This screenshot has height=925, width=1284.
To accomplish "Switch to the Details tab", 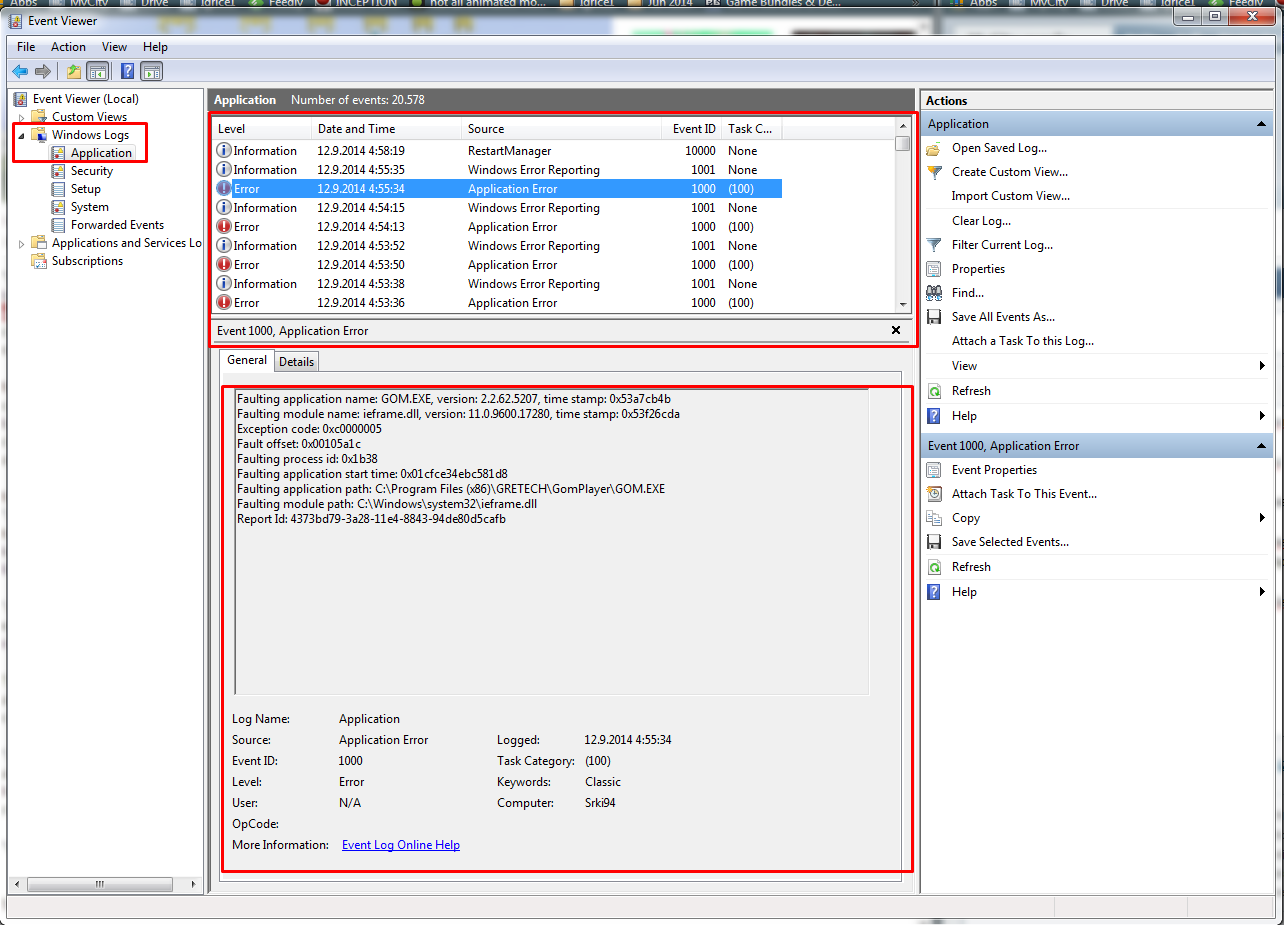I will coord(296,362).
